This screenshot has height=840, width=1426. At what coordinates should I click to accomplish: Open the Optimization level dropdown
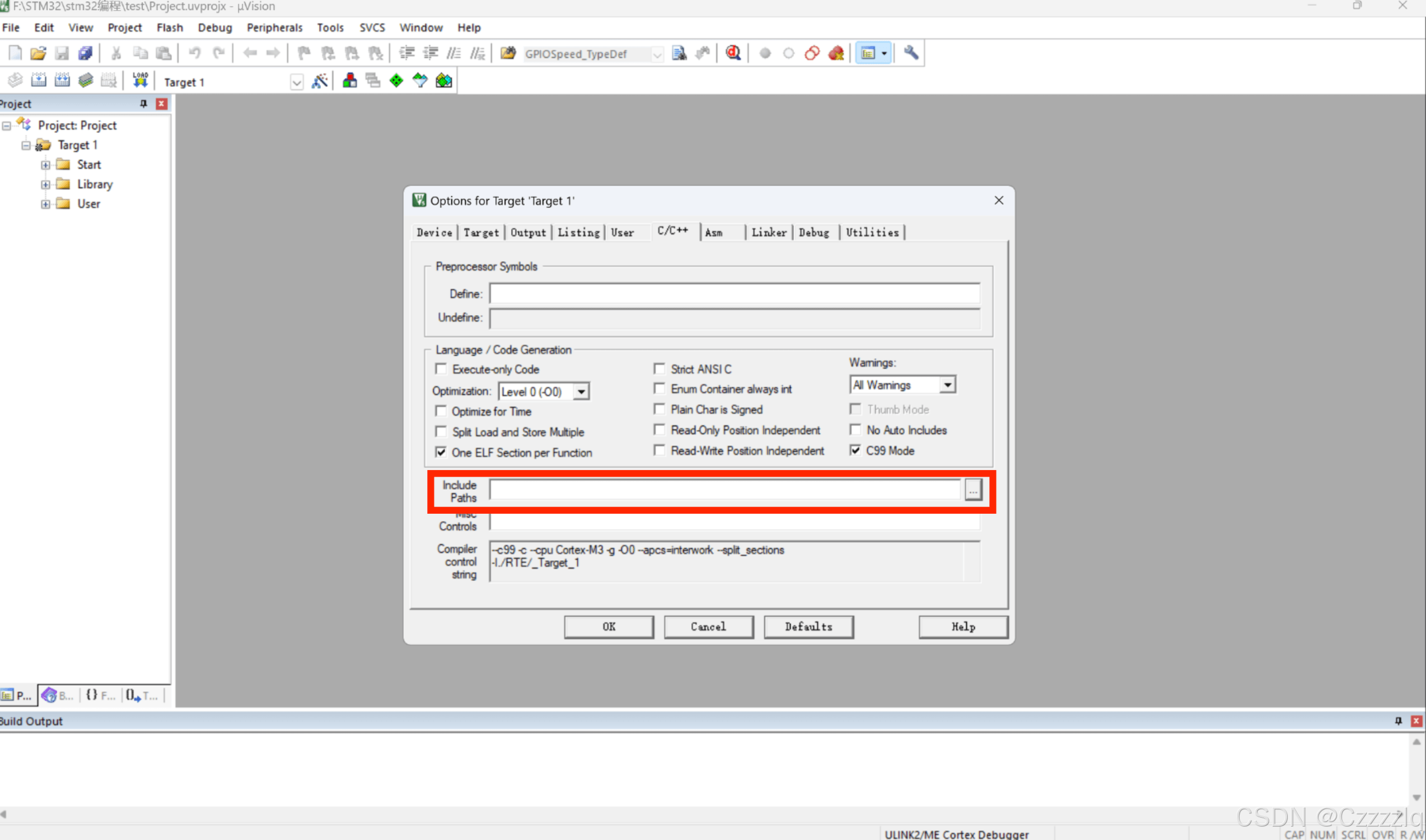coord(581,392)
